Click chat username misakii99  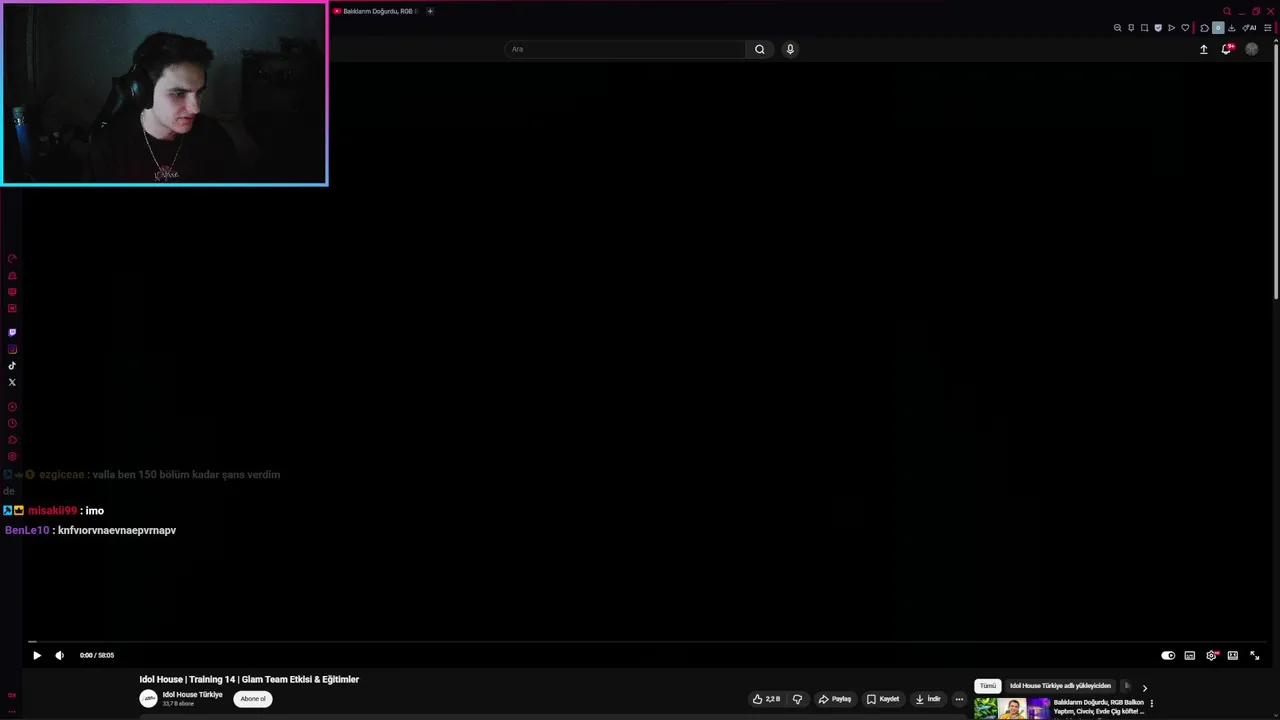tap(52, 510)
